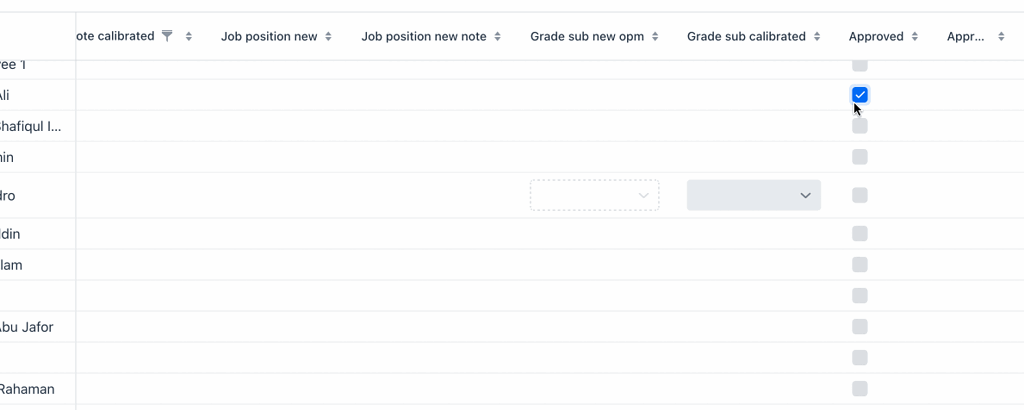Open Grade sub calibrated dropdown
Screen dimensions: 1024x410
[x=754, y=195]
